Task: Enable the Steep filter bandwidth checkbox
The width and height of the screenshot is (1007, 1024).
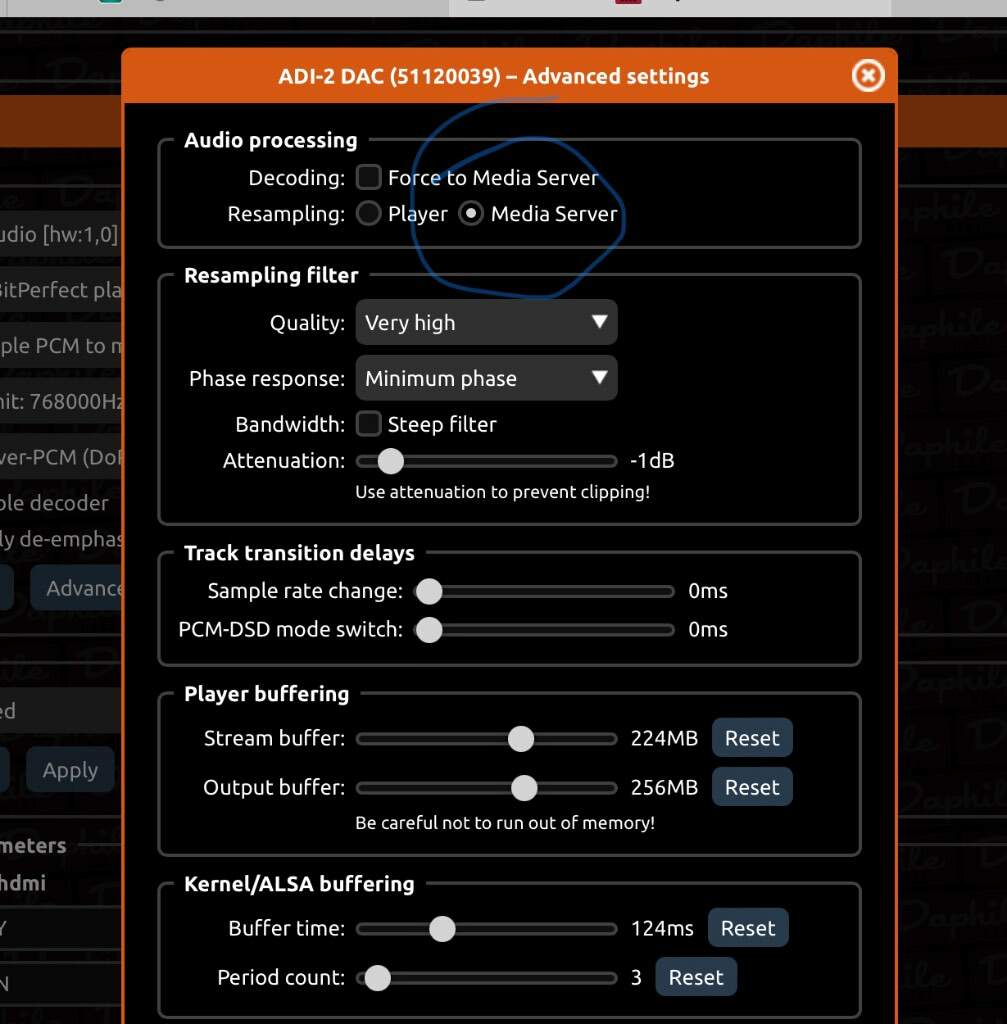Action: point(369,424)
